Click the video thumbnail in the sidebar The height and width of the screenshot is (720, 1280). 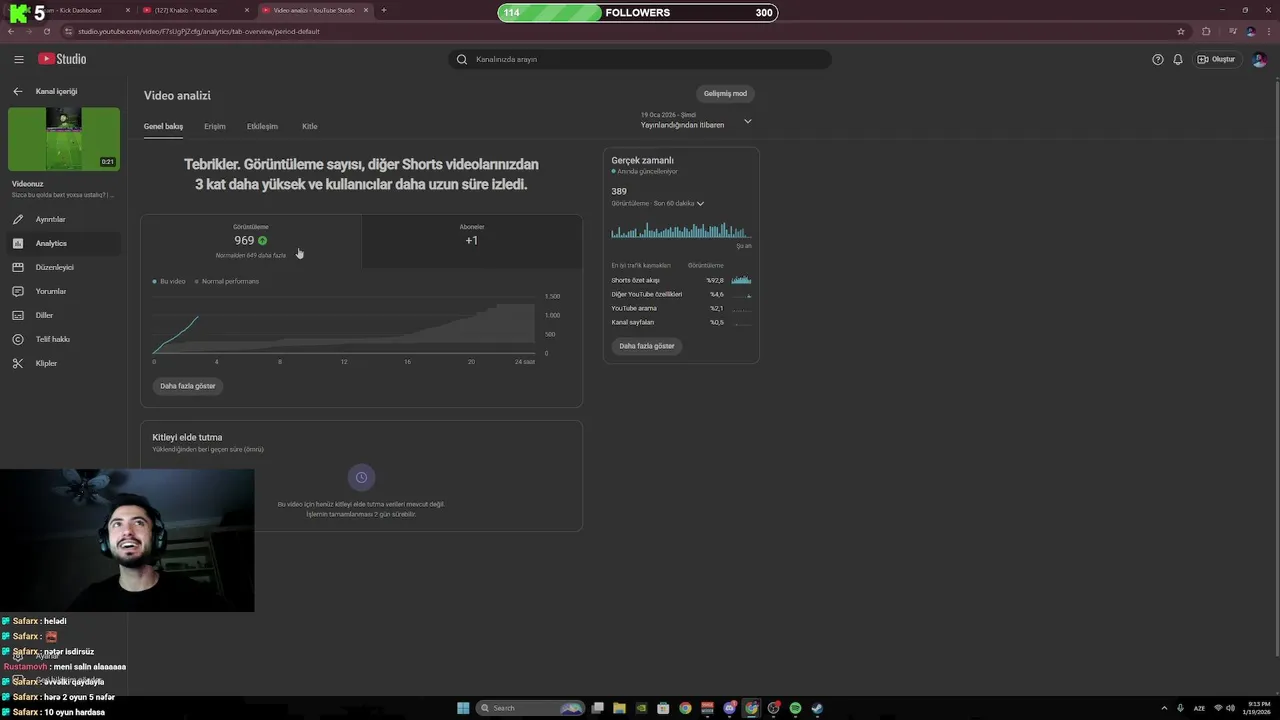(x=64, y=139)
